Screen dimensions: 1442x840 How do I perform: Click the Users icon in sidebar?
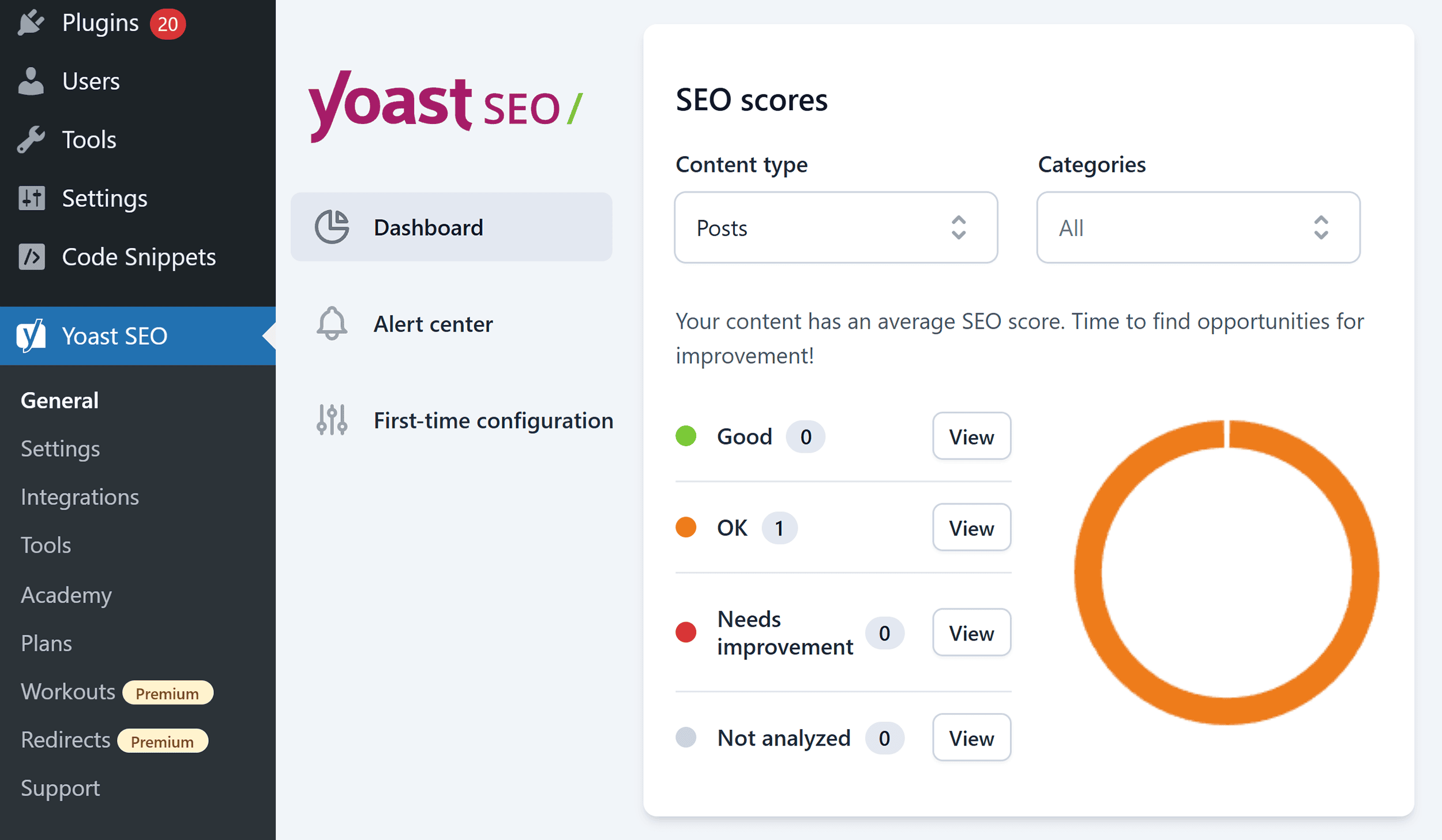[32, 81]
